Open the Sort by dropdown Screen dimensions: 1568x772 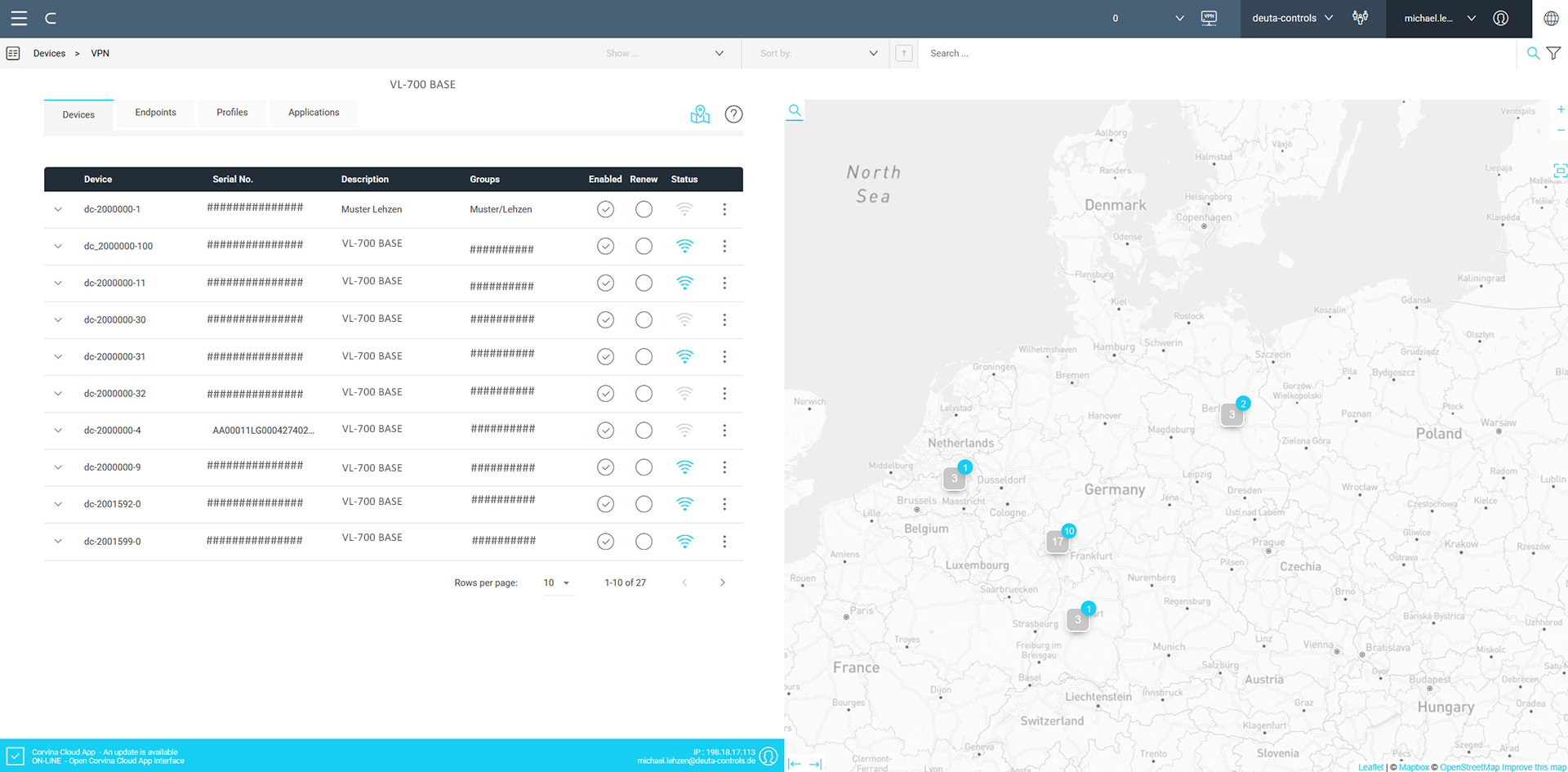(x=815, y=53)
